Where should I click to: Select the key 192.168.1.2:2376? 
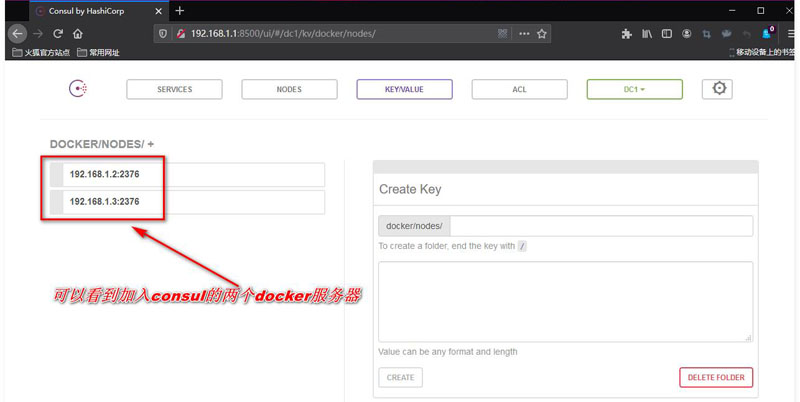(187, 174)
